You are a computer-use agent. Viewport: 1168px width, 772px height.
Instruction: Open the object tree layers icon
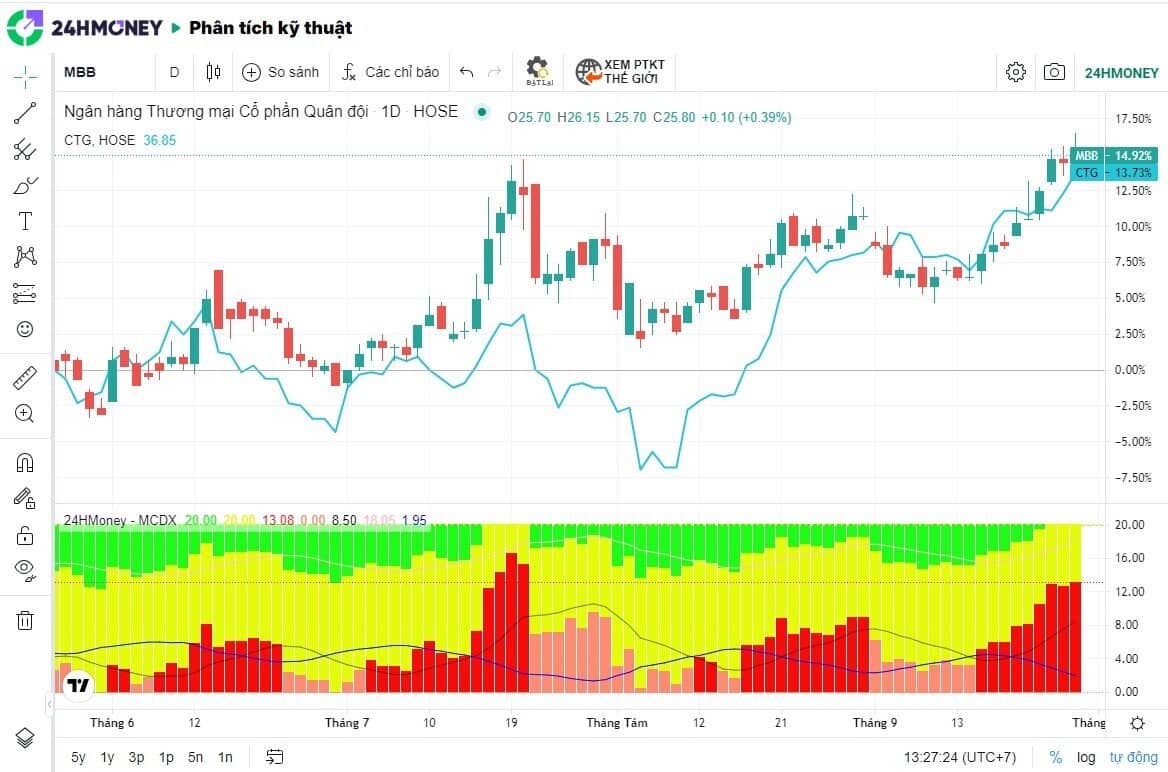(x=25, y=738)
